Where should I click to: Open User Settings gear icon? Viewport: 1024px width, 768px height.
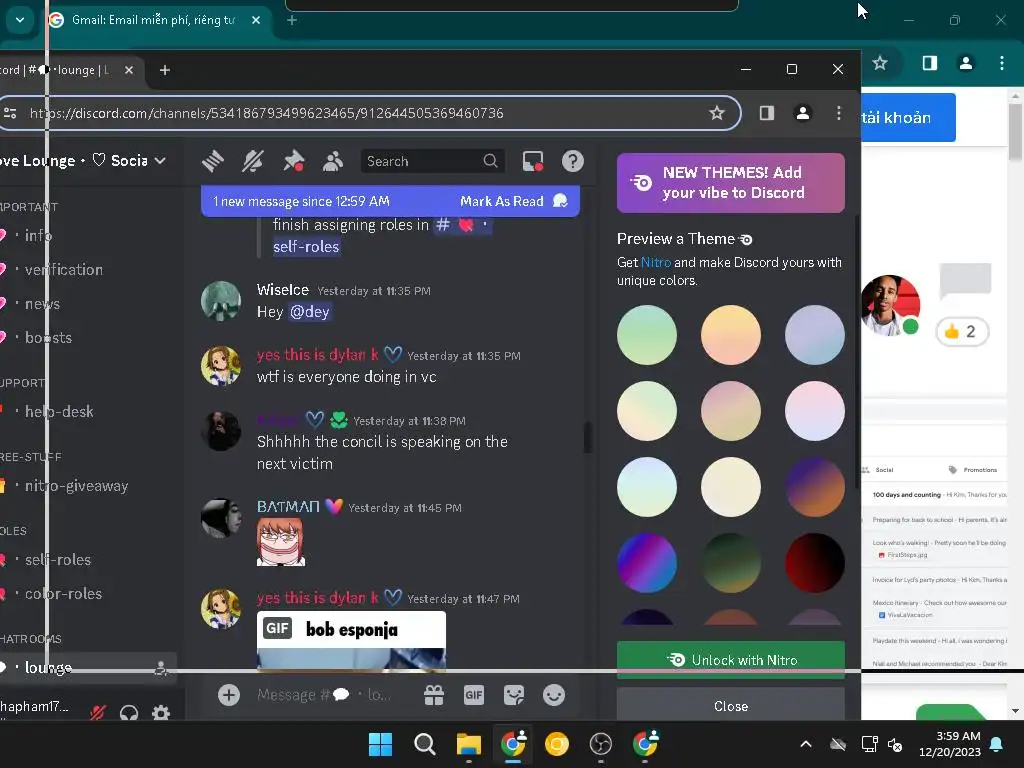(x=161, y=712)
